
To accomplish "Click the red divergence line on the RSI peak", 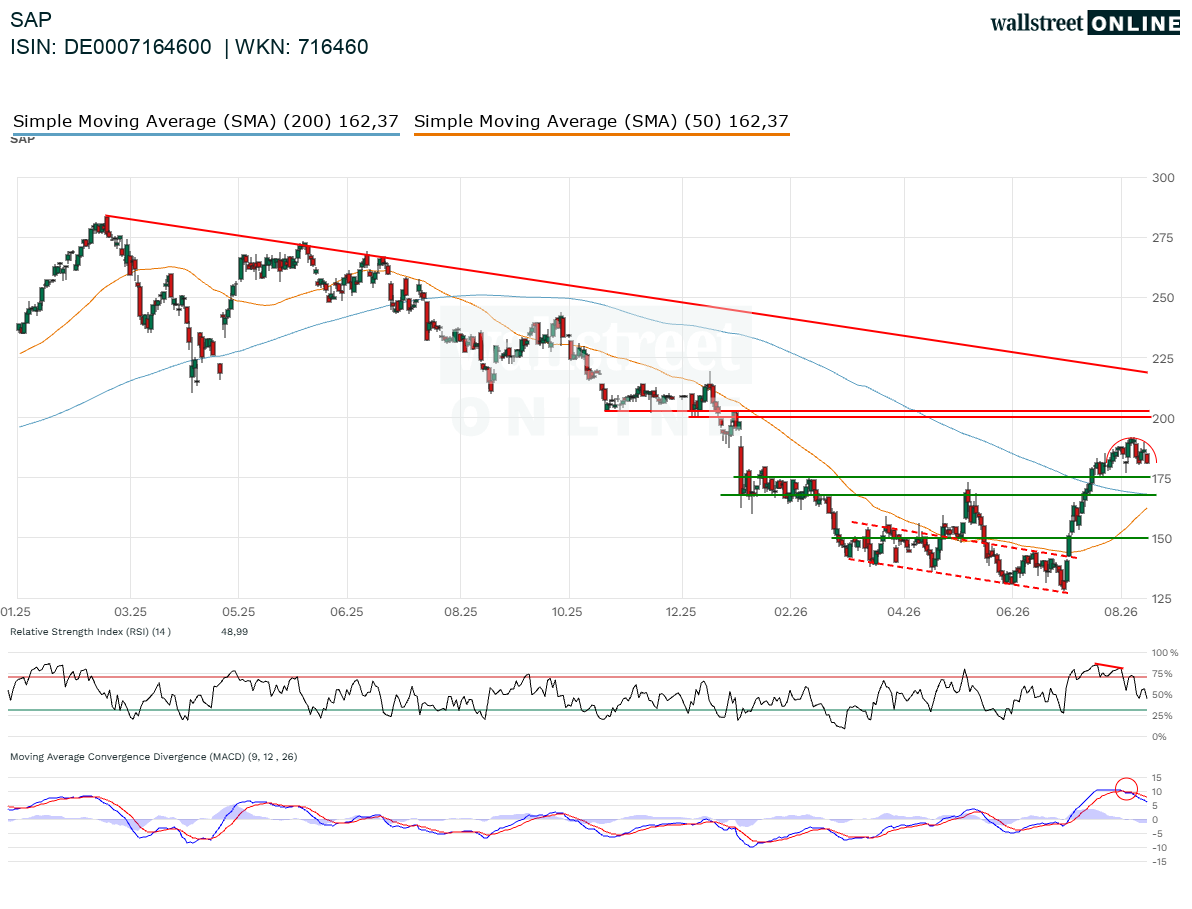I will [x=1108, y=667].
